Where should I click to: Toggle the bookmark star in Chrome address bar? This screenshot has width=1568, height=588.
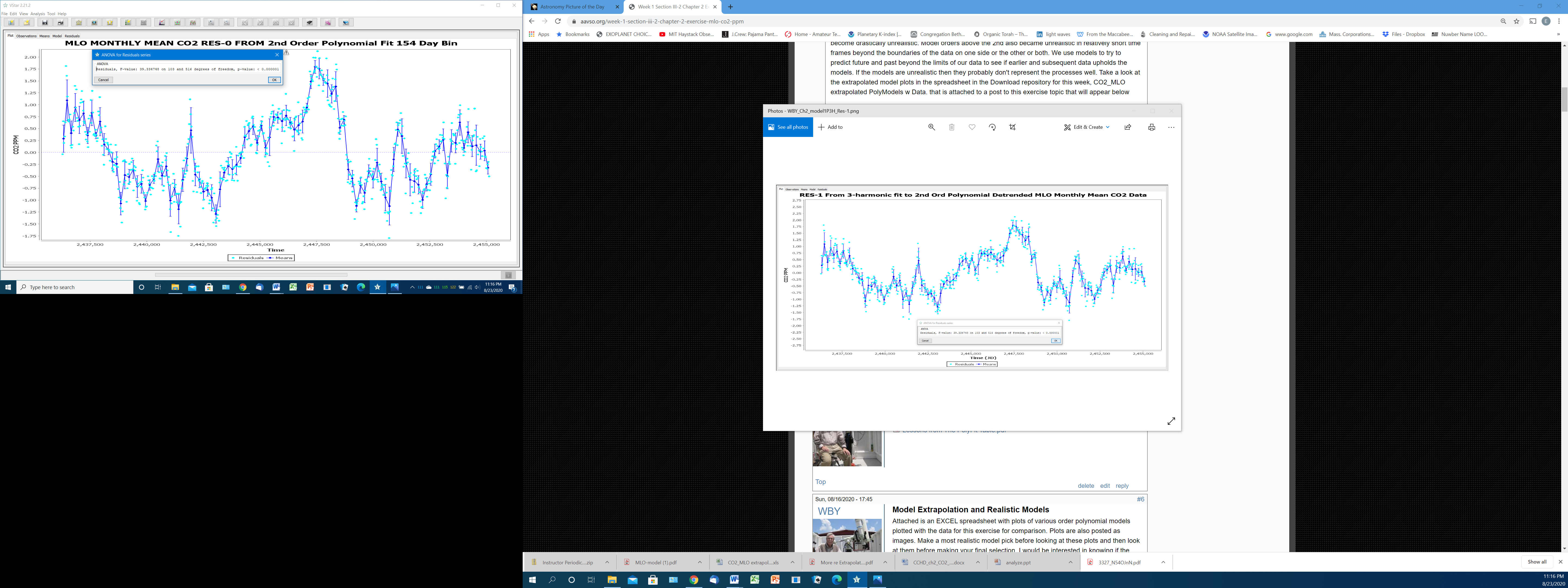pos(1516,21)
